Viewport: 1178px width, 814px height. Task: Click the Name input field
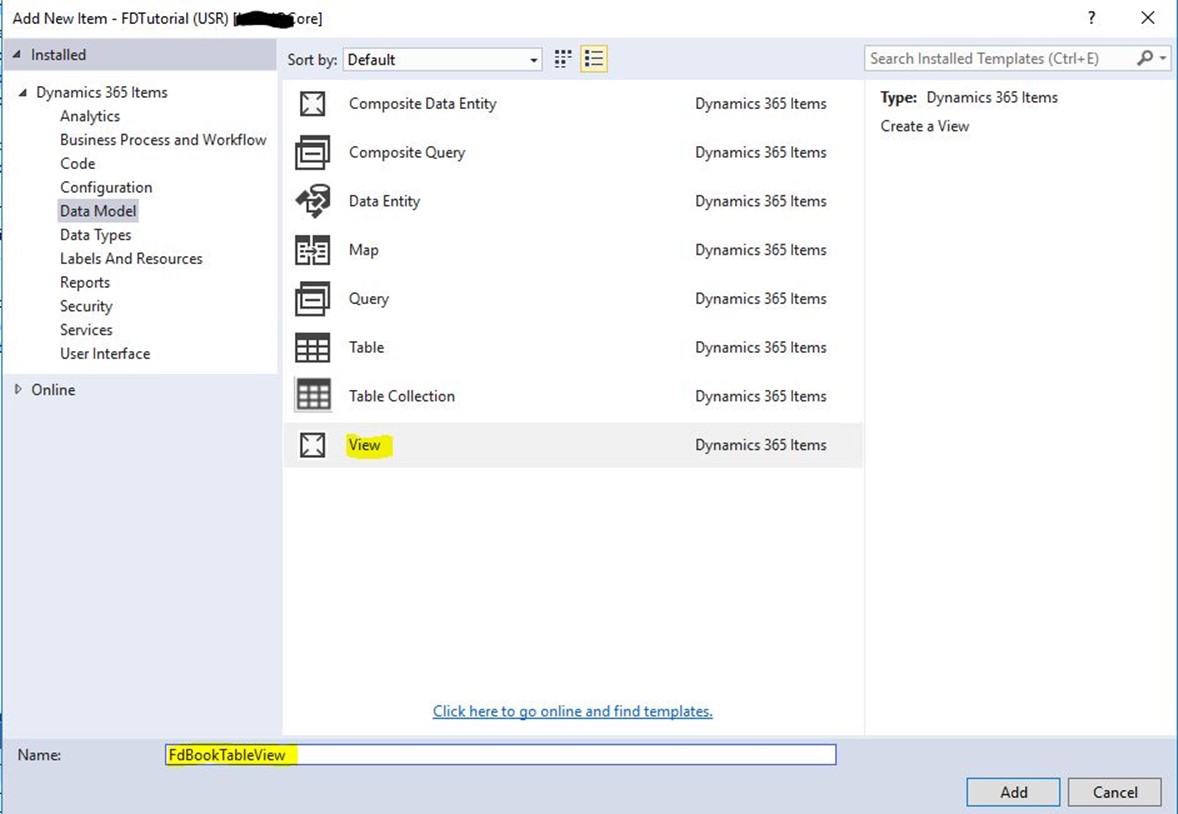point(500,755)
